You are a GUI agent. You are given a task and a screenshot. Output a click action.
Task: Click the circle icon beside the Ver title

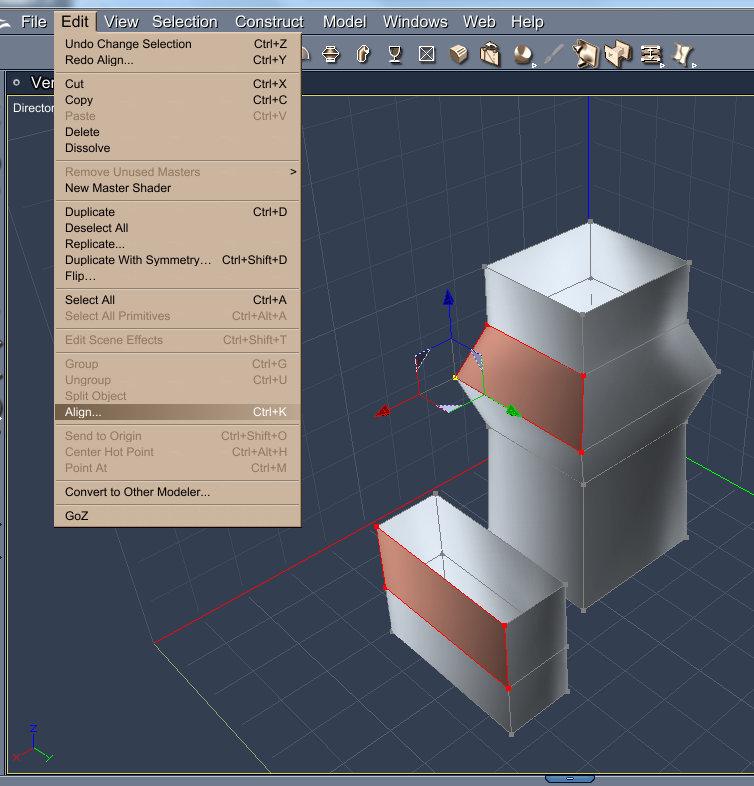[x=17, y=82]
